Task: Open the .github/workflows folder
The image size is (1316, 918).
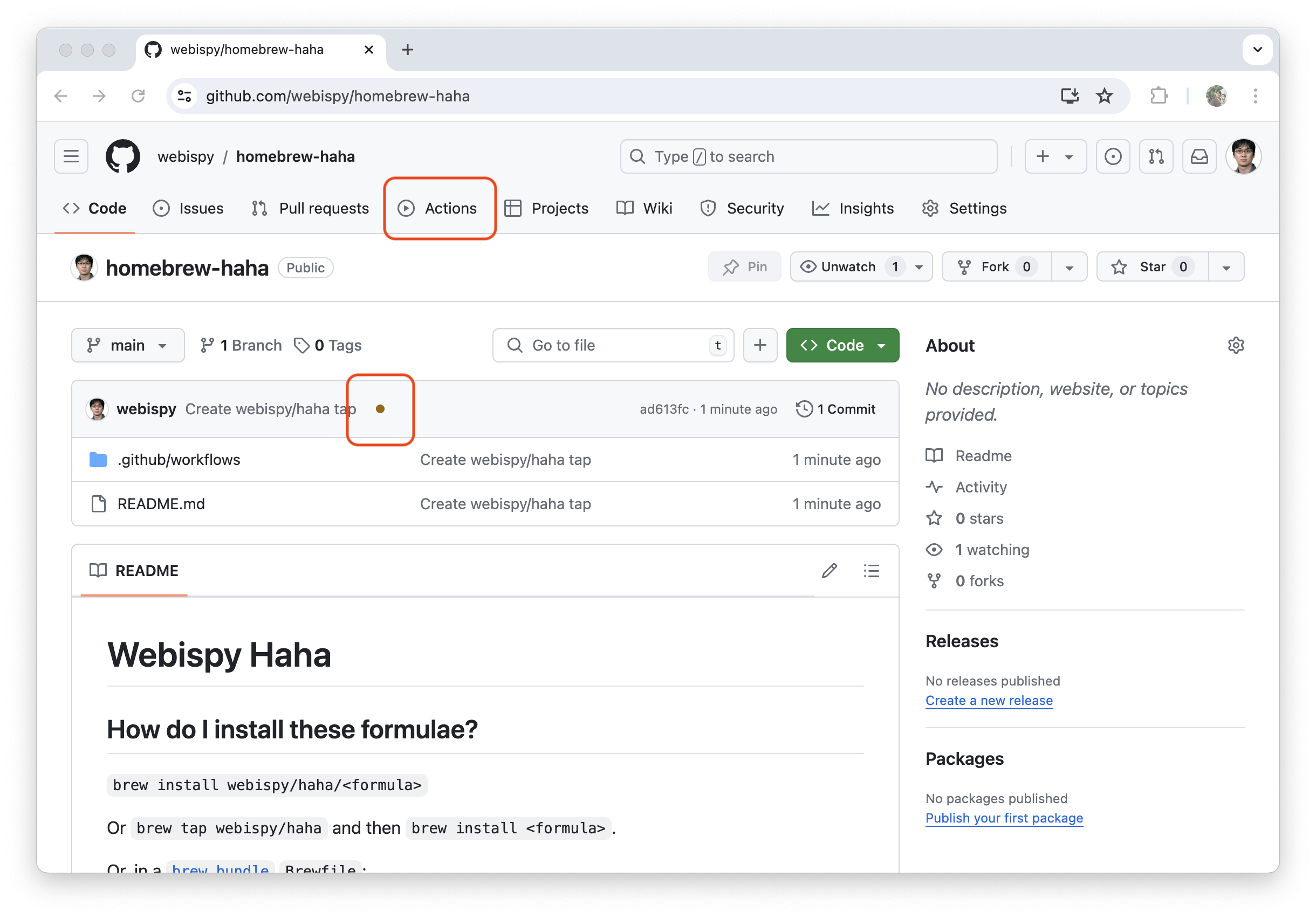Action: point(179,460)
